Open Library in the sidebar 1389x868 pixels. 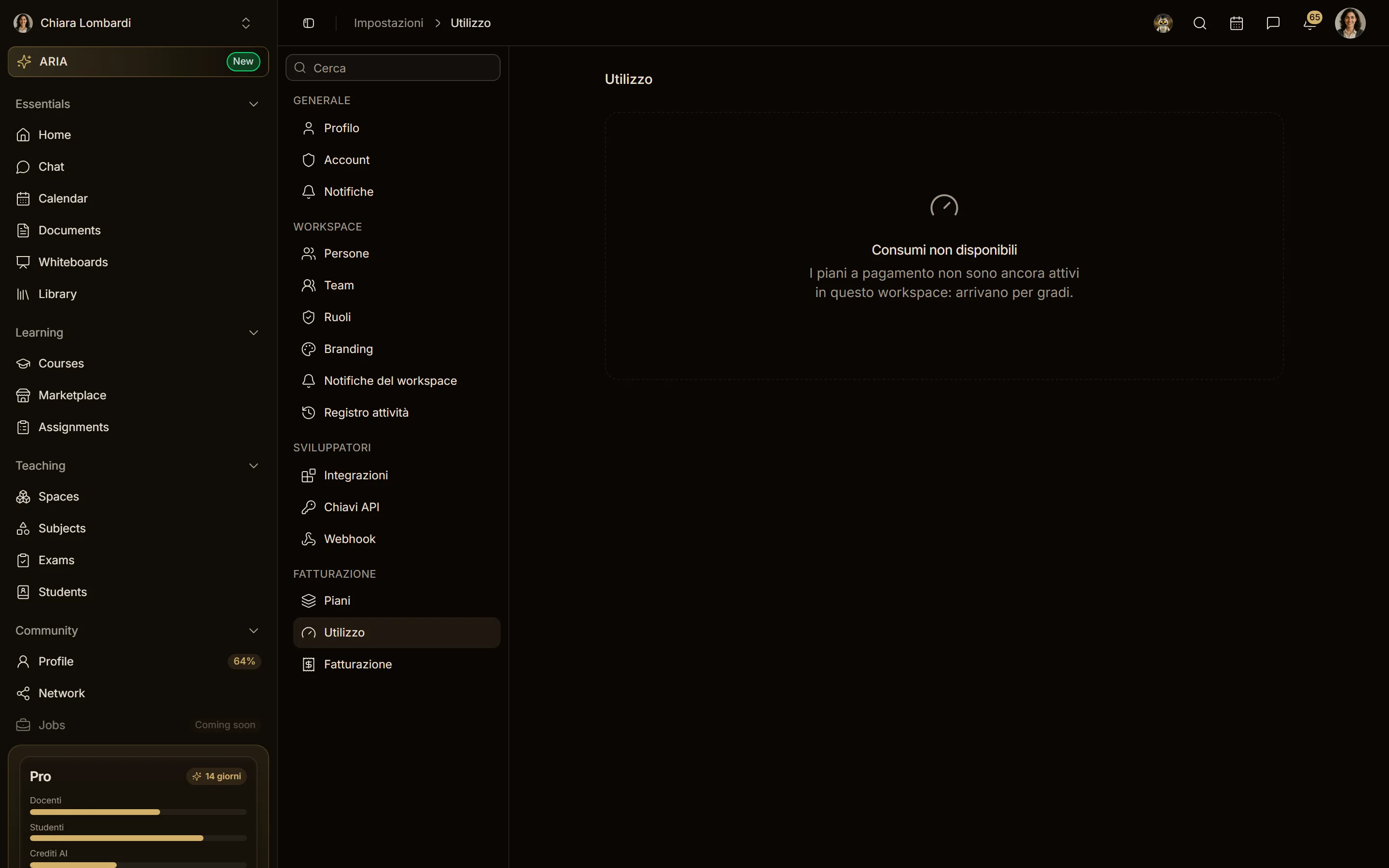coord(138,294)
